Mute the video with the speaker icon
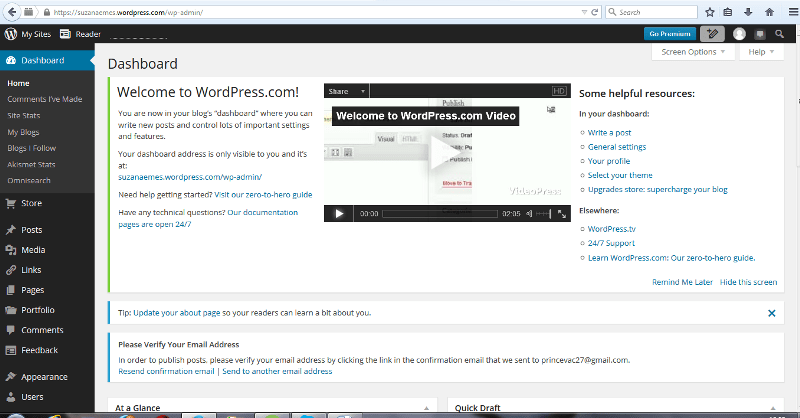 [x=529, y=214]
